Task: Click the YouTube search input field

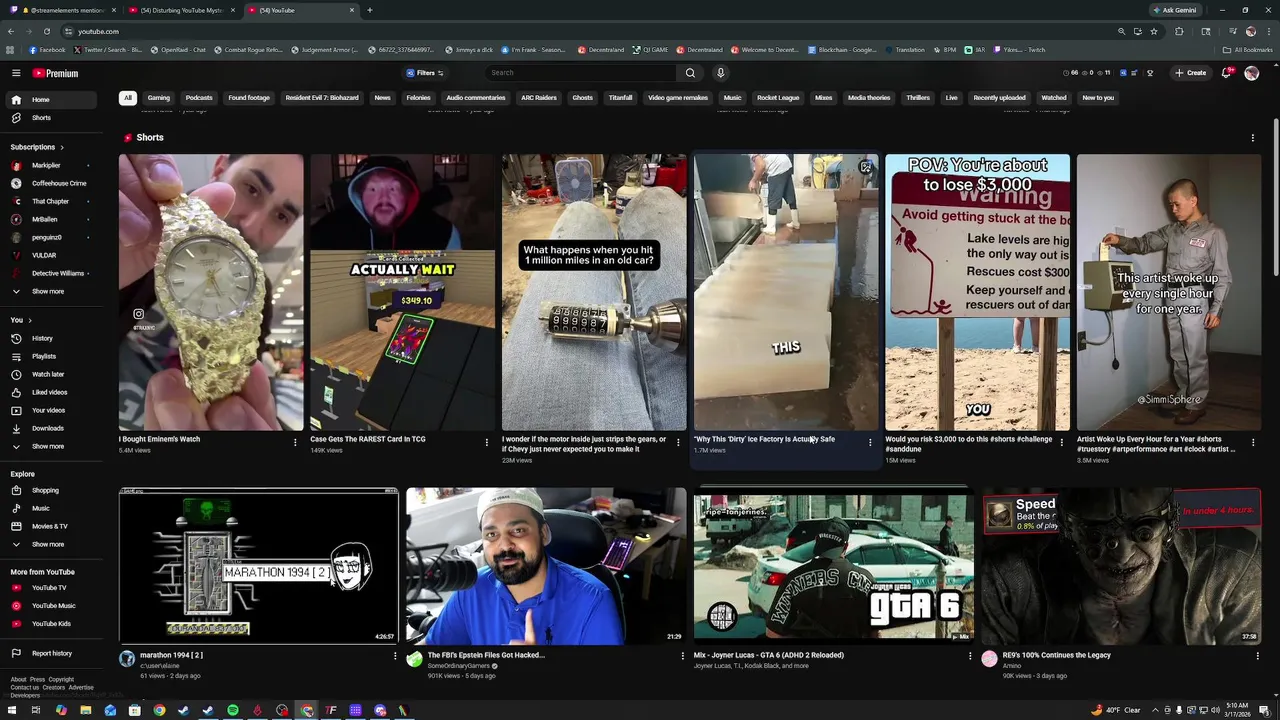Action: (x=582, y=73)
